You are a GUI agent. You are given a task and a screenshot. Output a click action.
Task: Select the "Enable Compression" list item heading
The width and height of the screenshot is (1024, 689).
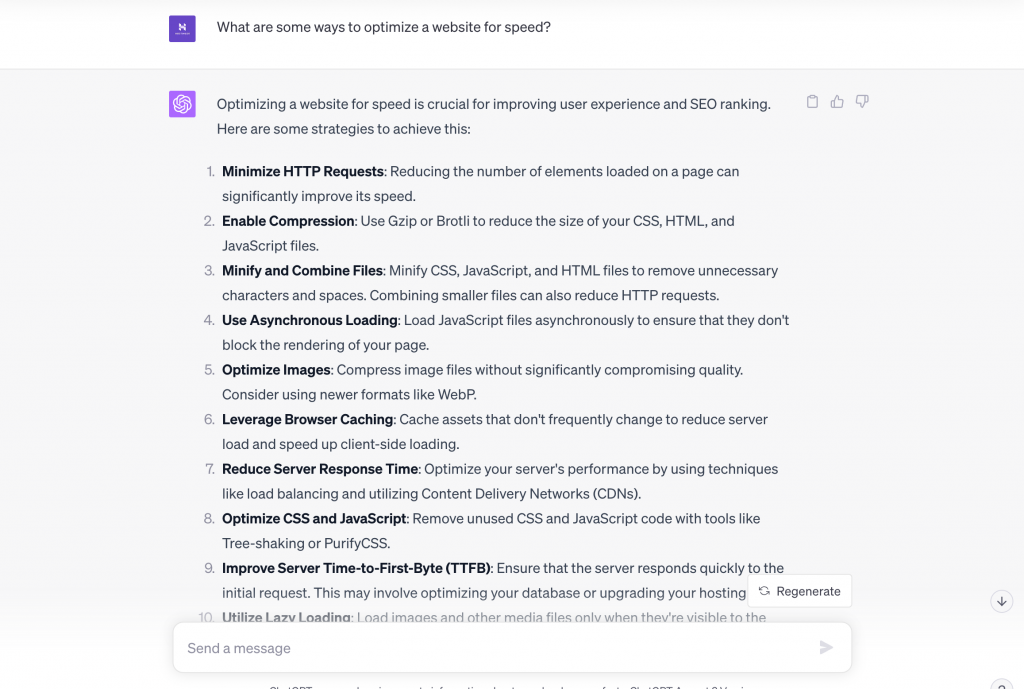tap(288, 221)
